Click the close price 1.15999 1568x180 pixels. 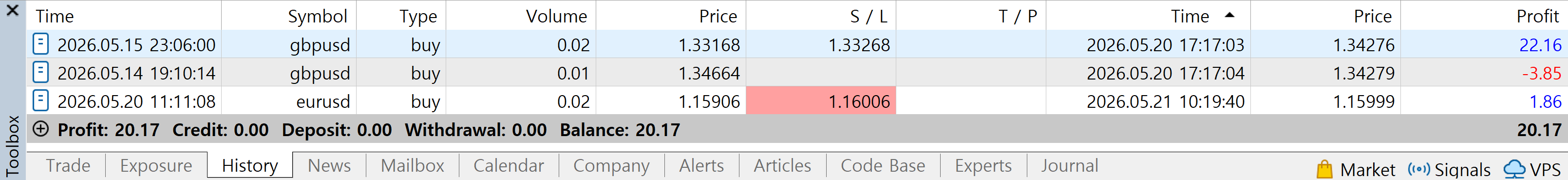pos(1363,101)
